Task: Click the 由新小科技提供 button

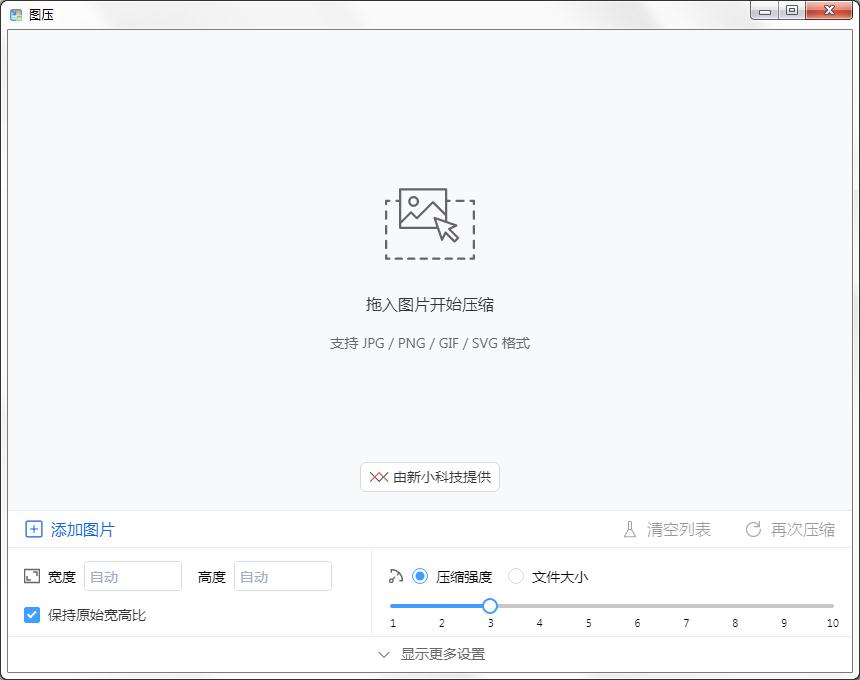Action: click(429, 477)
